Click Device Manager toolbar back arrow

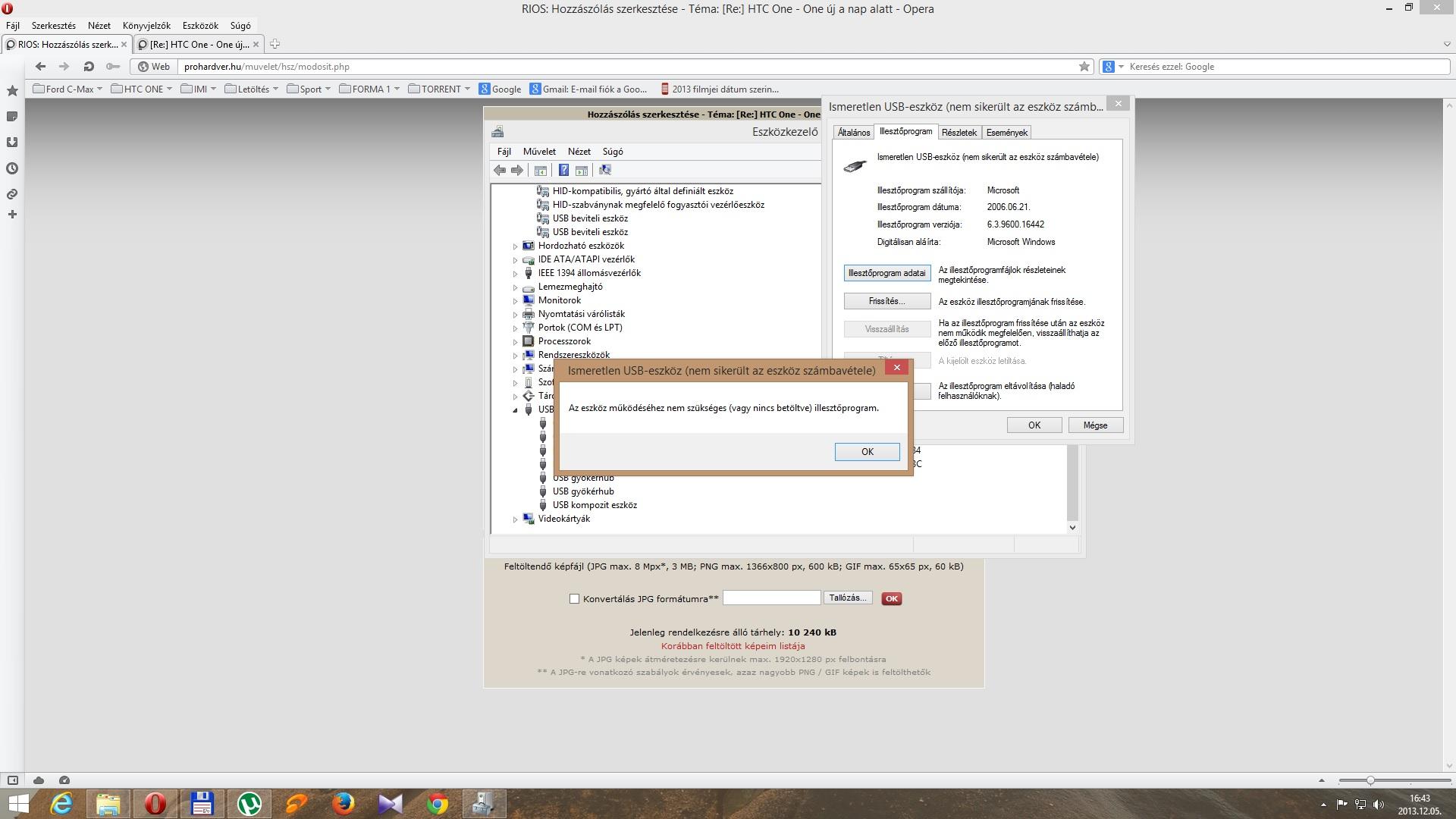[499, 171]
